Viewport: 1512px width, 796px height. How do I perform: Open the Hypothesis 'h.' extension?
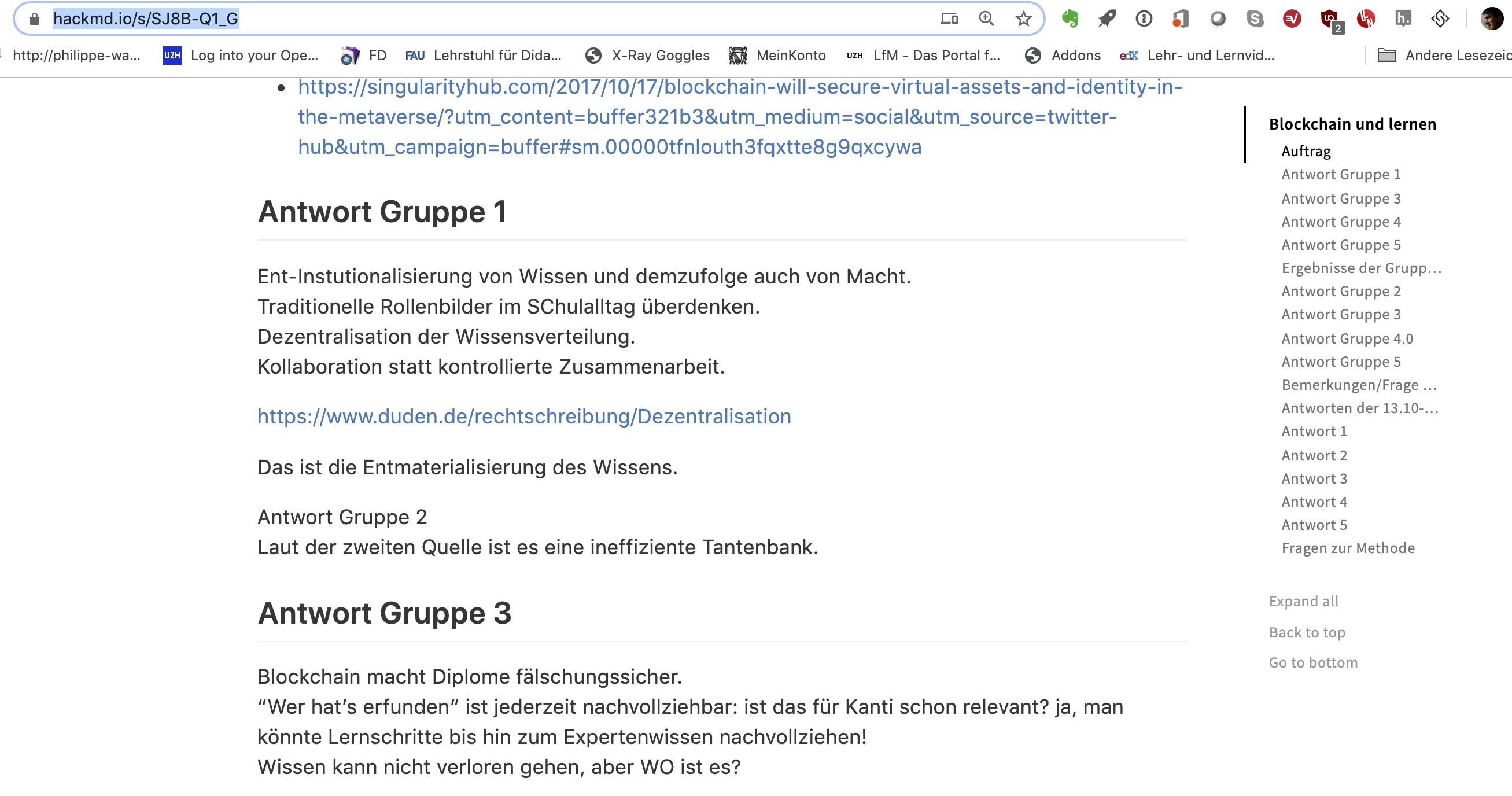coord(1403,19)
